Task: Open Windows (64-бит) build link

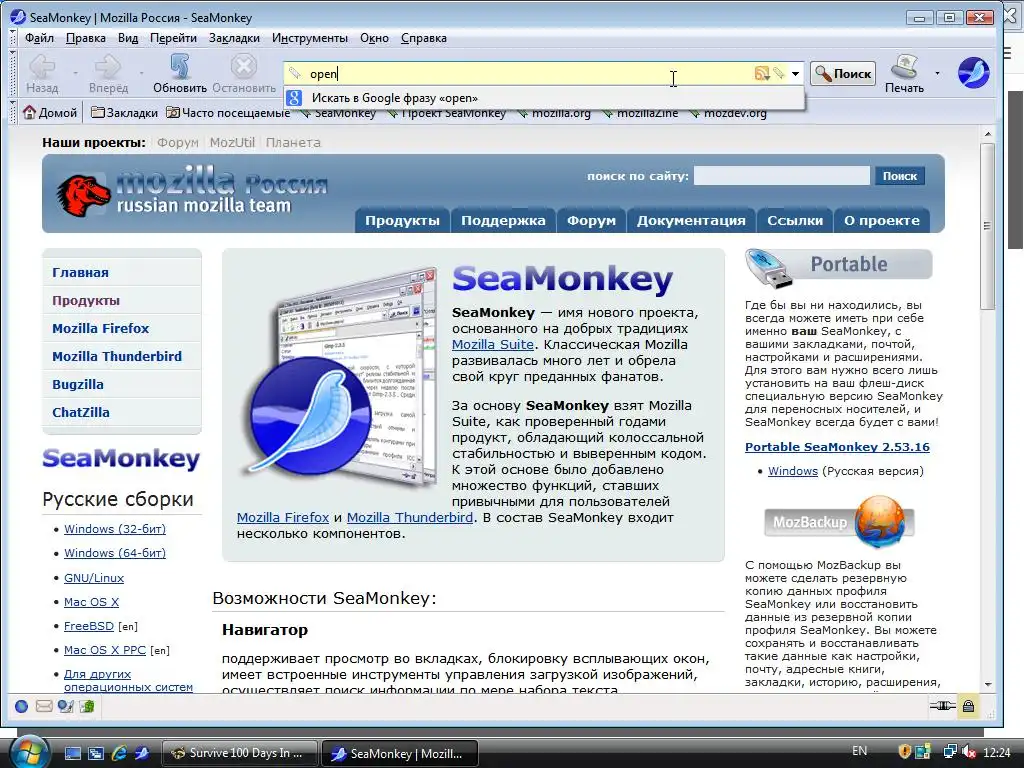Action: click(115, 553)
